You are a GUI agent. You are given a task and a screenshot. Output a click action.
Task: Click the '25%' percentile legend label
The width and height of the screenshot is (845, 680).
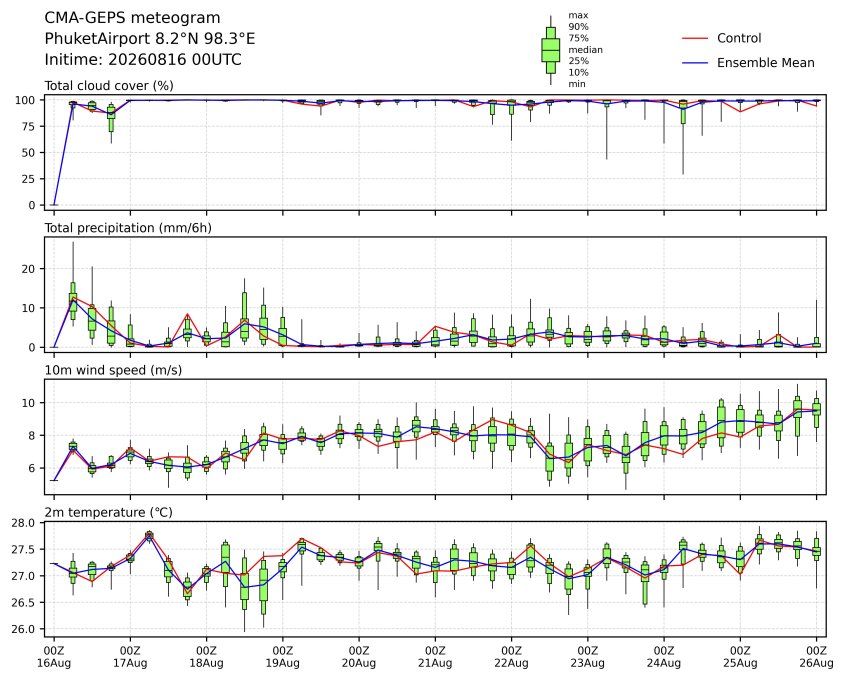click(x=578, y=61)
